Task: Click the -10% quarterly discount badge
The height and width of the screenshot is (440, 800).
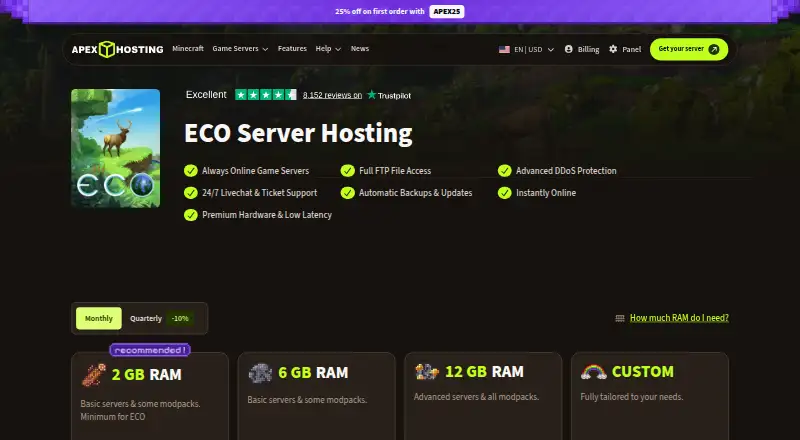Action: (180, 319)
